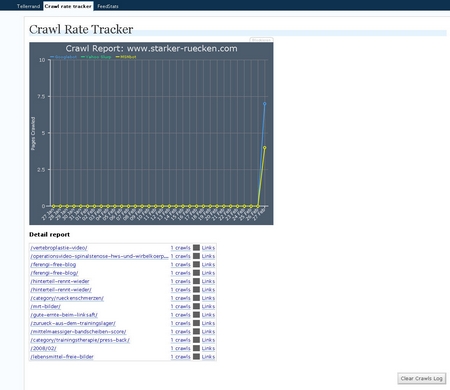Click the gray square icon in press-back row
The height and width of the screenshot is (390, 450).
pos(196,340)
